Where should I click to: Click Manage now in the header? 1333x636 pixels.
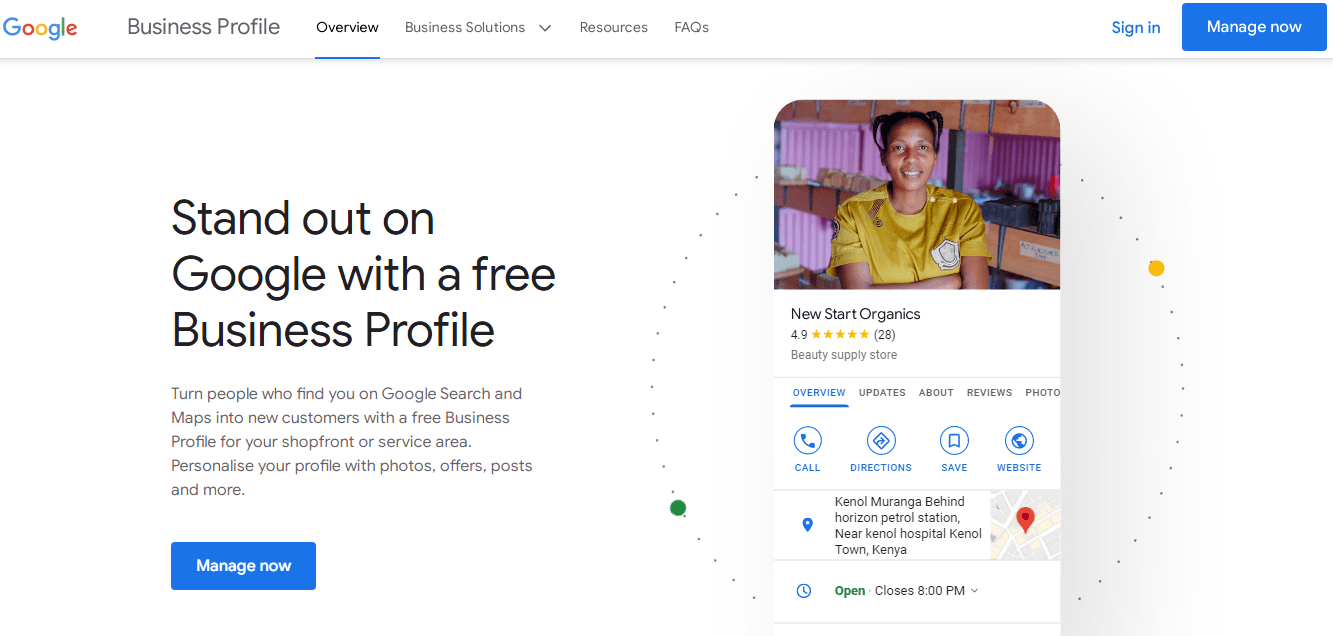[1254, 27]
